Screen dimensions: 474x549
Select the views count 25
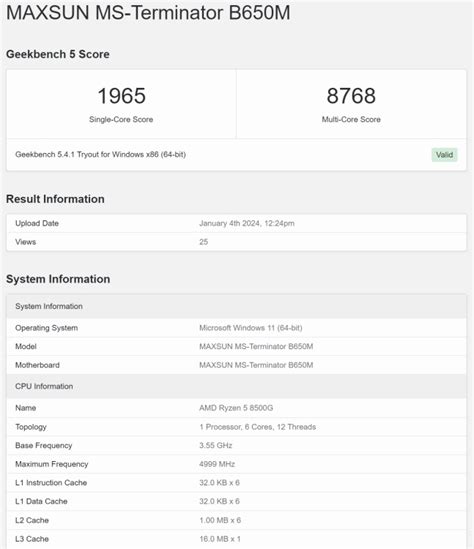[x=204, y=242]
